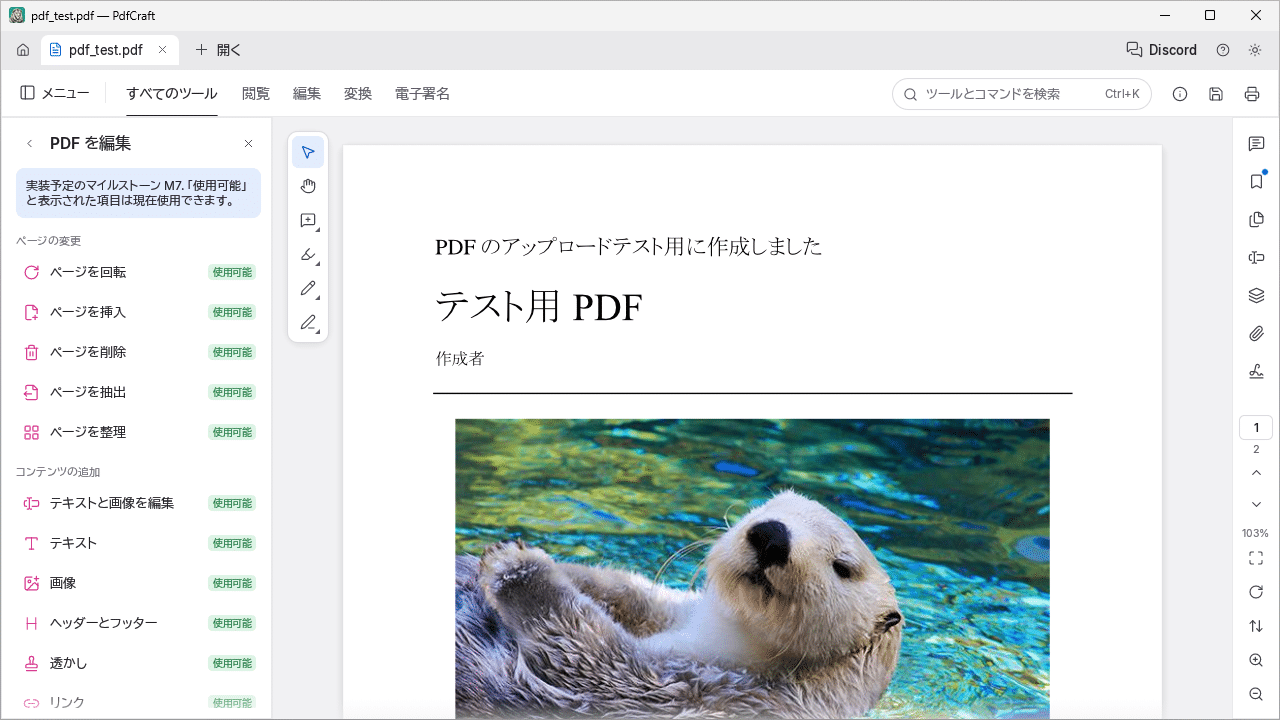This screenshot has height=720, width=1280.
Task: Activate the hand pan tool
Action: point(308,186)
